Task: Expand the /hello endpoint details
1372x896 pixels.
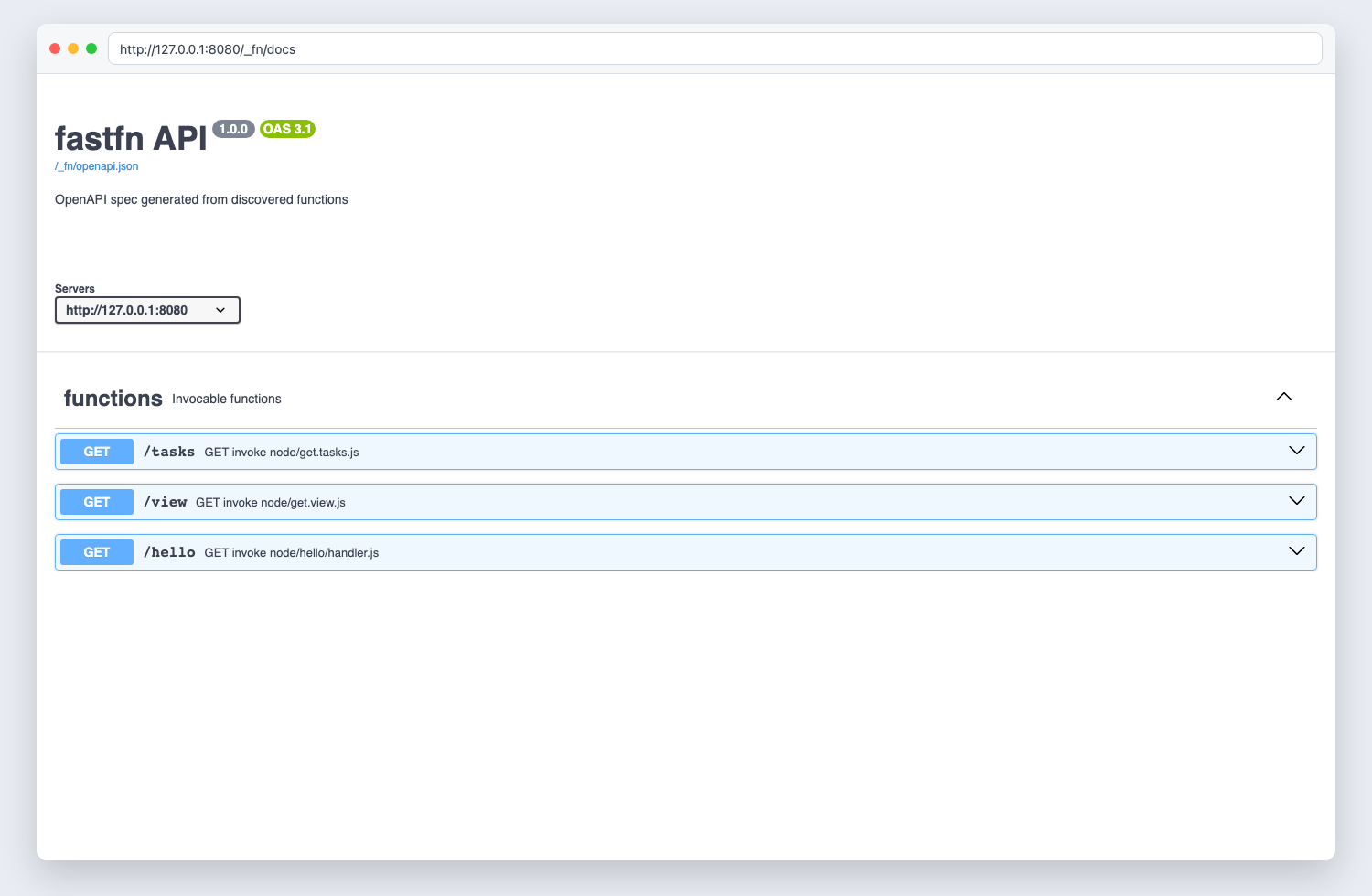Action: pyautogui.click(x=1295, y=551)
